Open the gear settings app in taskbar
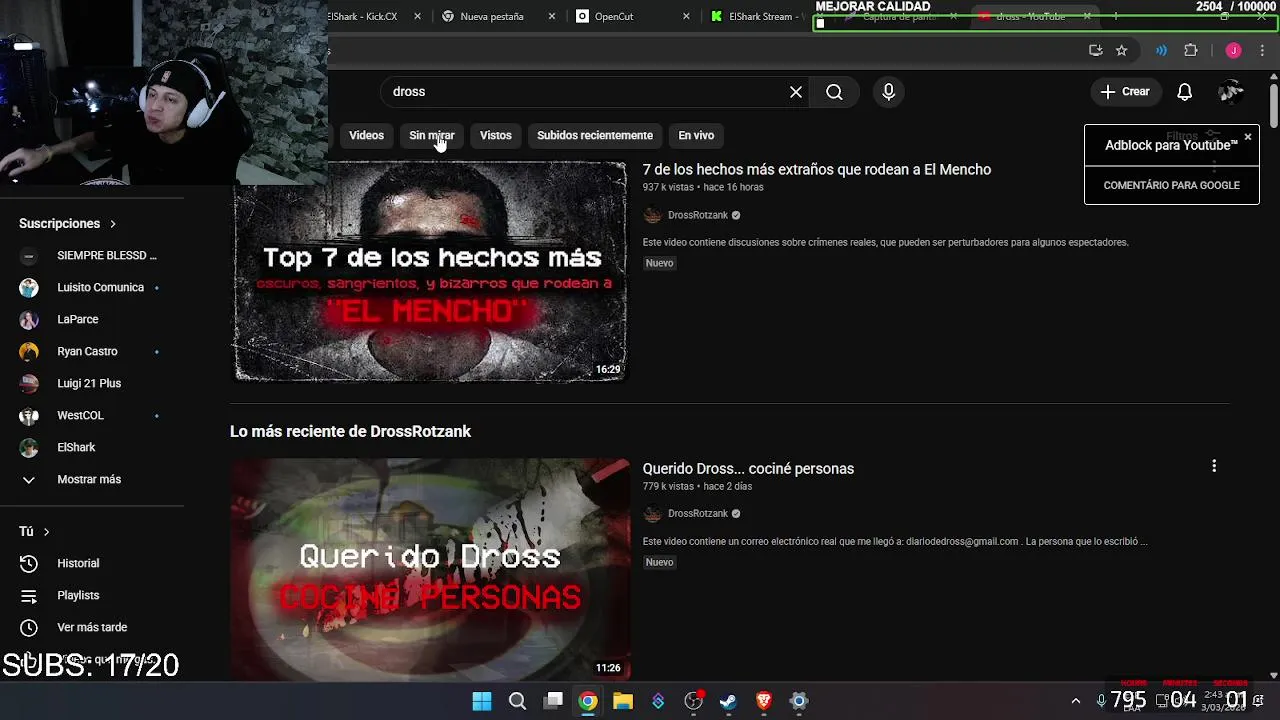 [x=799, y=701]
